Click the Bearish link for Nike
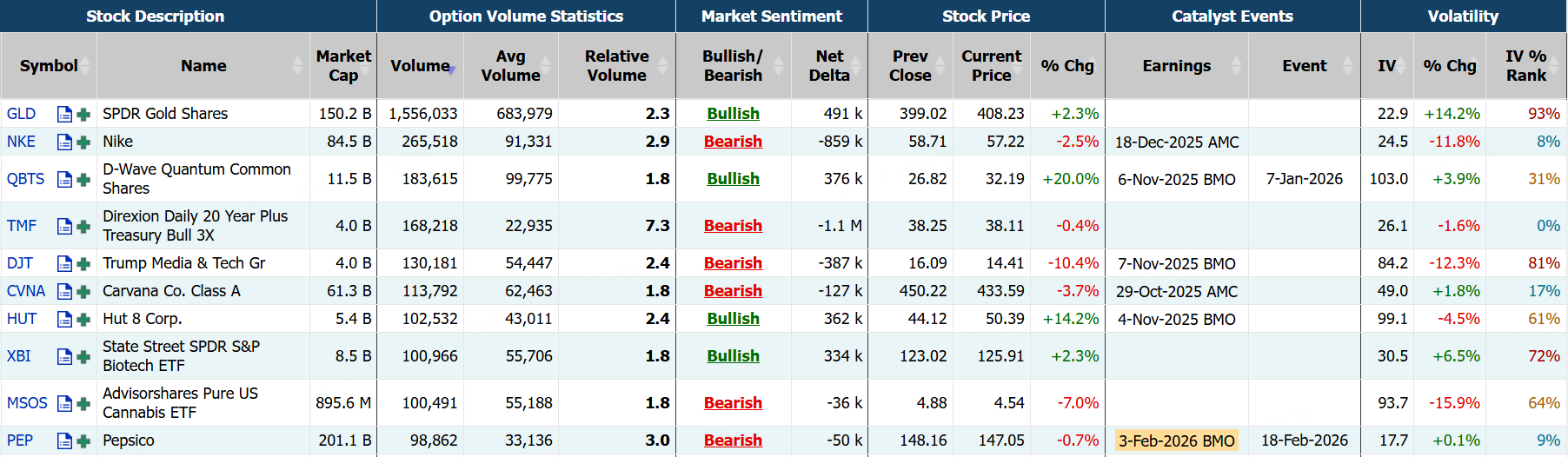The height and width of the screenshot is (457, 1568). point(733,142)
